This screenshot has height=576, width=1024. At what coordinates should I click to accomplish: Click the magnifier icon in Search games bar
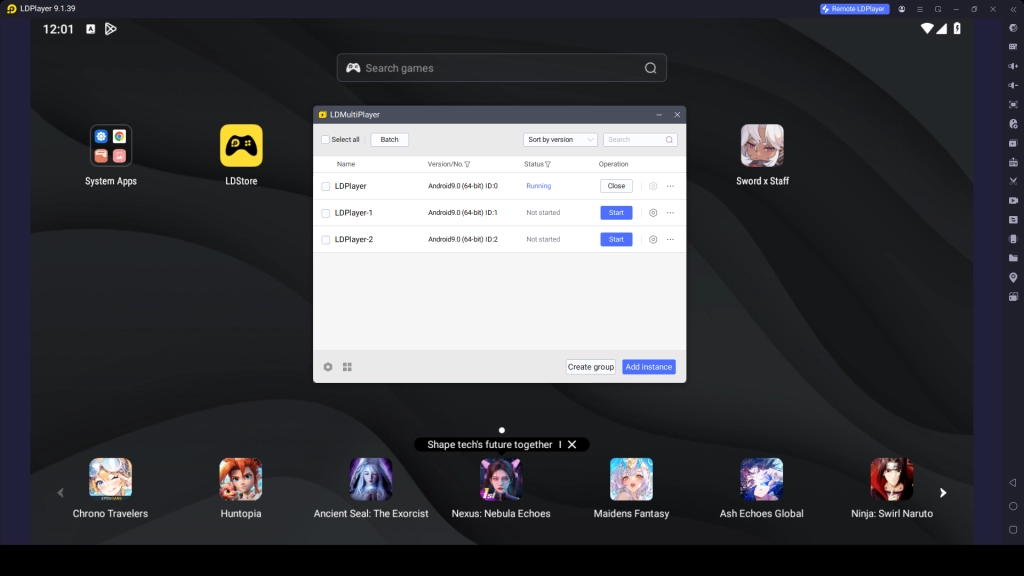tap(650, 68)
